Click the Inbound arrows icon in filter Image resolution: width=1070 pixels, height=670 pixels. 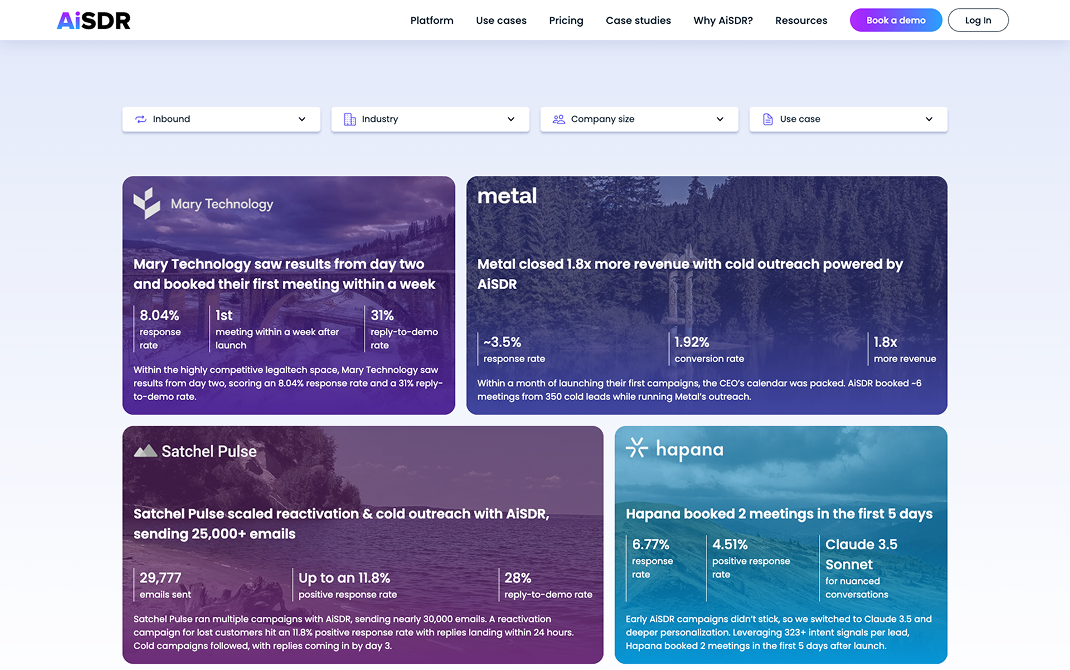(141, 119)
